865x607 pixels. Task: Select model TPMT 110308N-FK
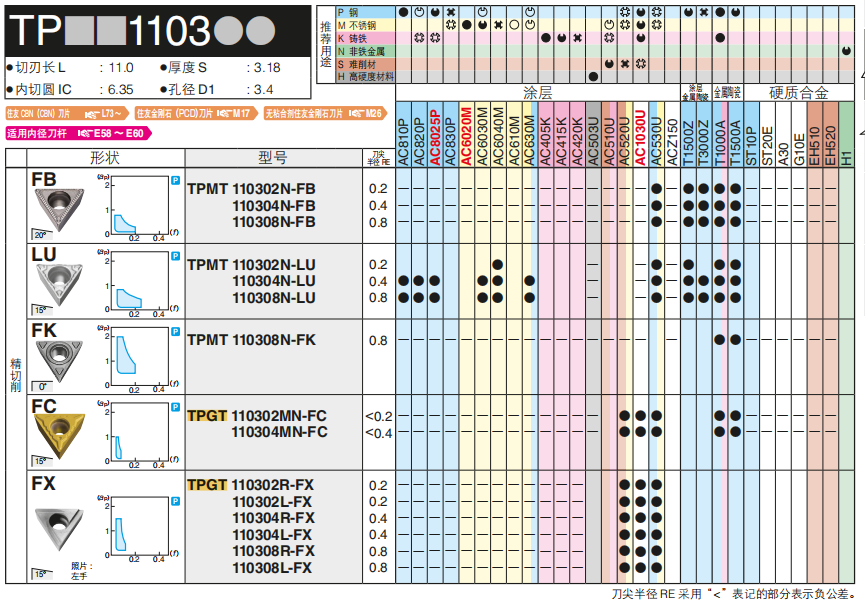[251, 340]
